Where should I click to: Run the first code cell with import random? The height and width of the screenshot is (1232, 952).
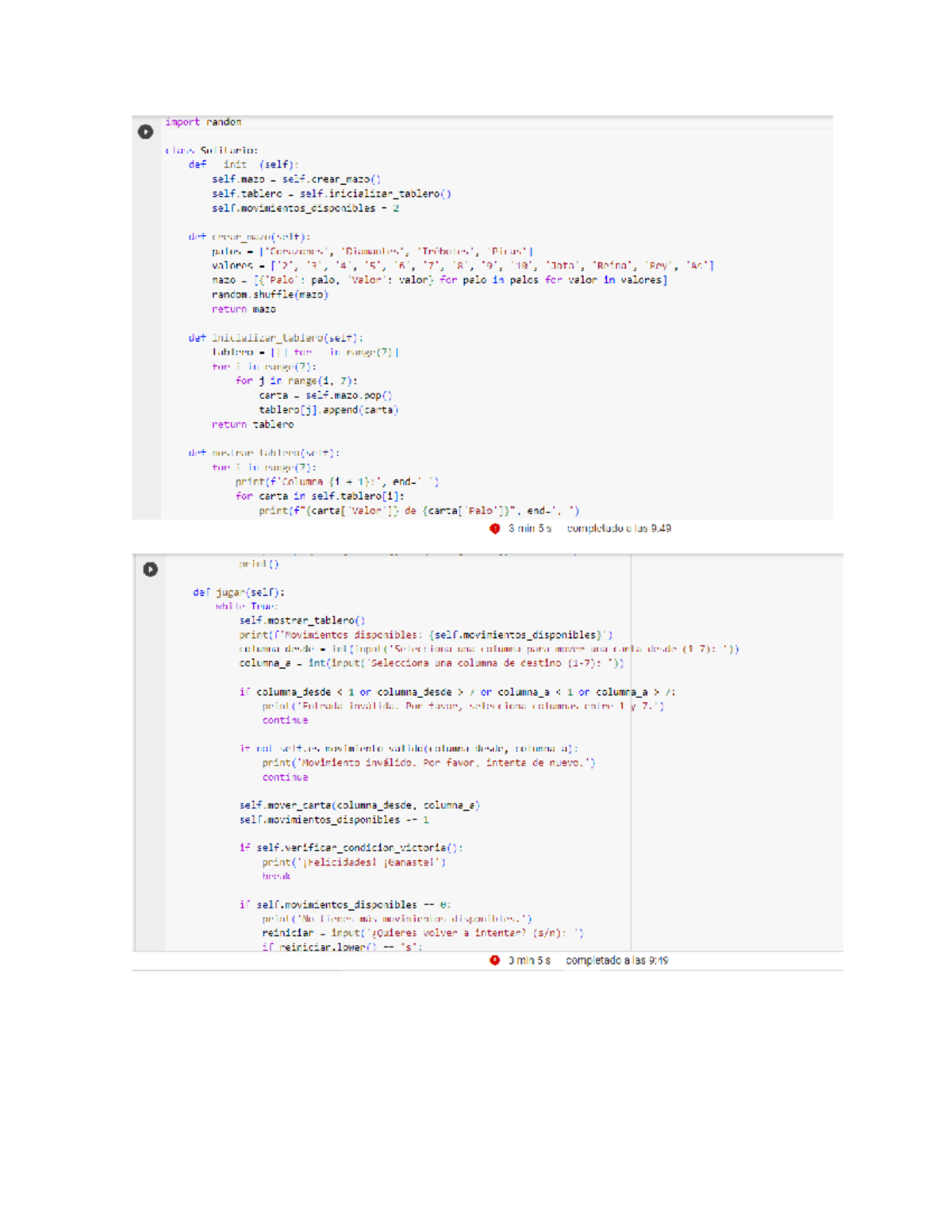pos(145,132)
